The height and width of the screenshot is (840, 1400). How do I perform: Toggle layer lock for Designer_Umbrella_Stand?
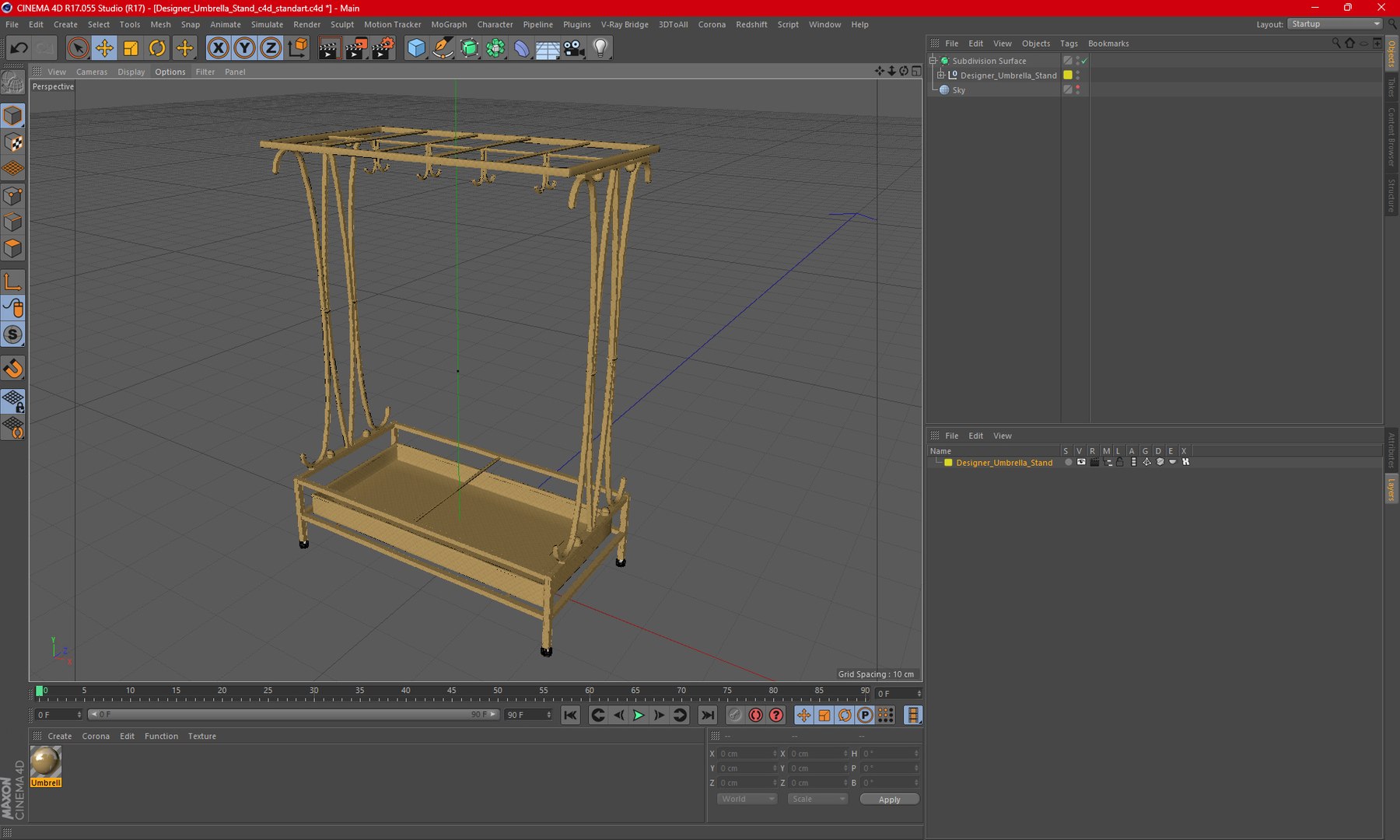pos(1120,462)
